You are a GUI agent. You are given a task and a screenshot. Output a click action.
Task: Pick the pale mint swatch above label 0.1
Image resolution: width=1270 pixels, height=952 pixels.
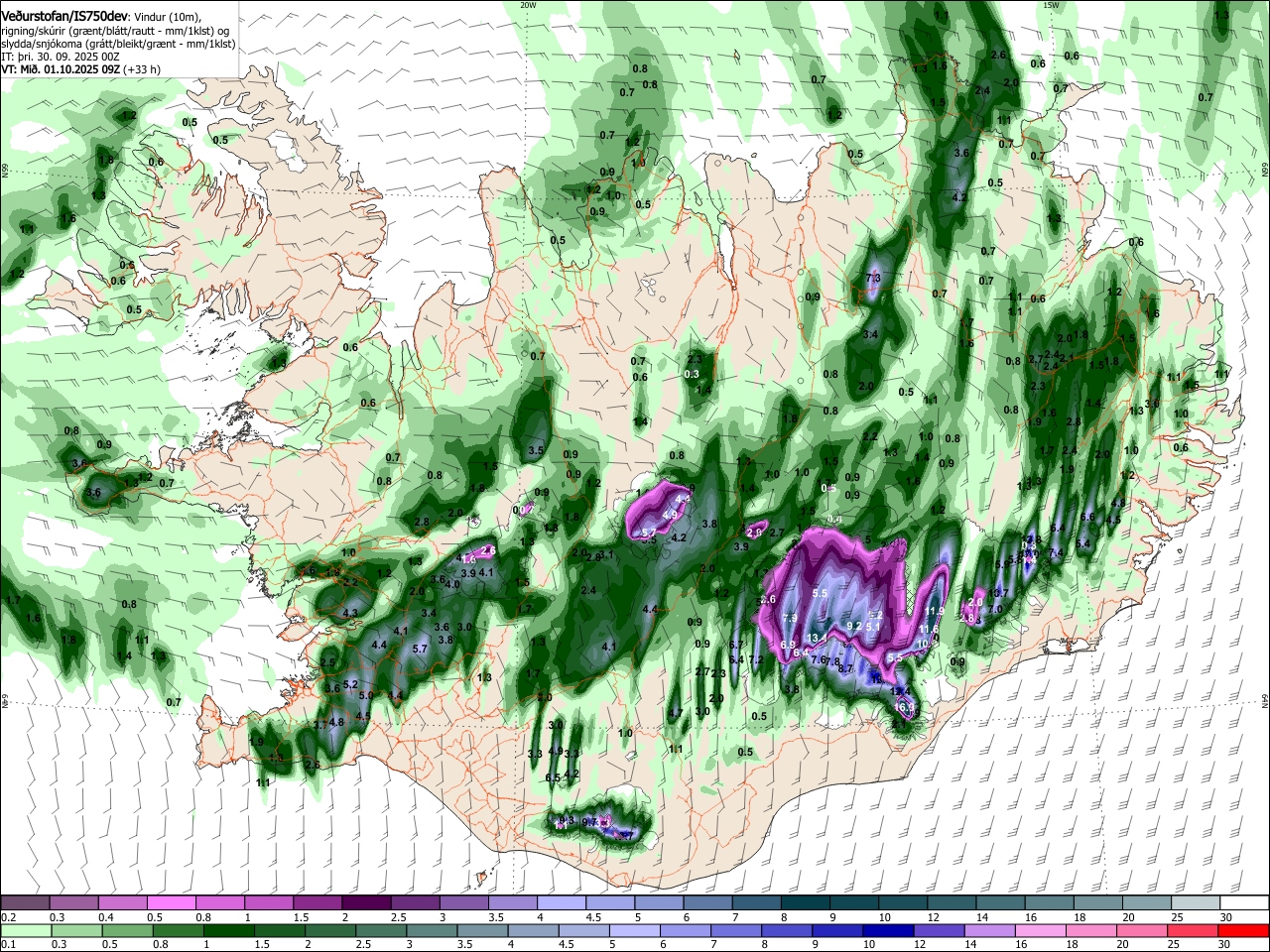pyautogui.click(x=26, y=930)
